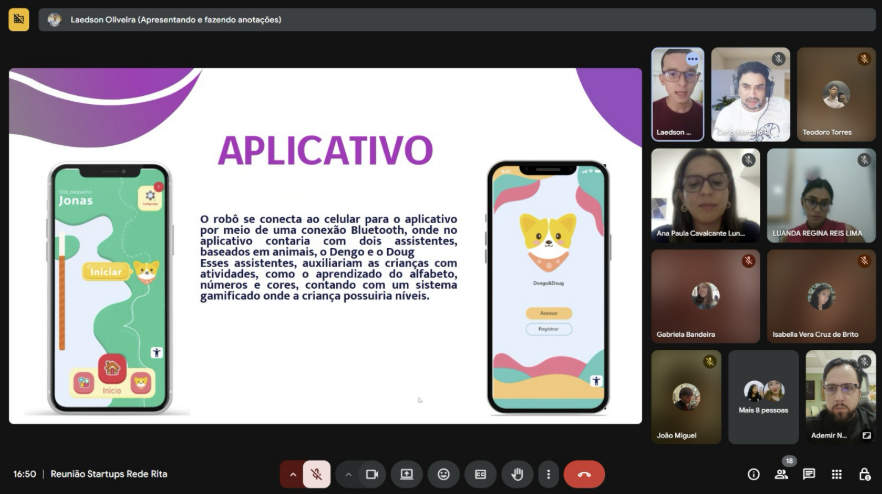Click the raise hand icon
The width and height of the screenshot is (882, 494).
pos(518,474)
